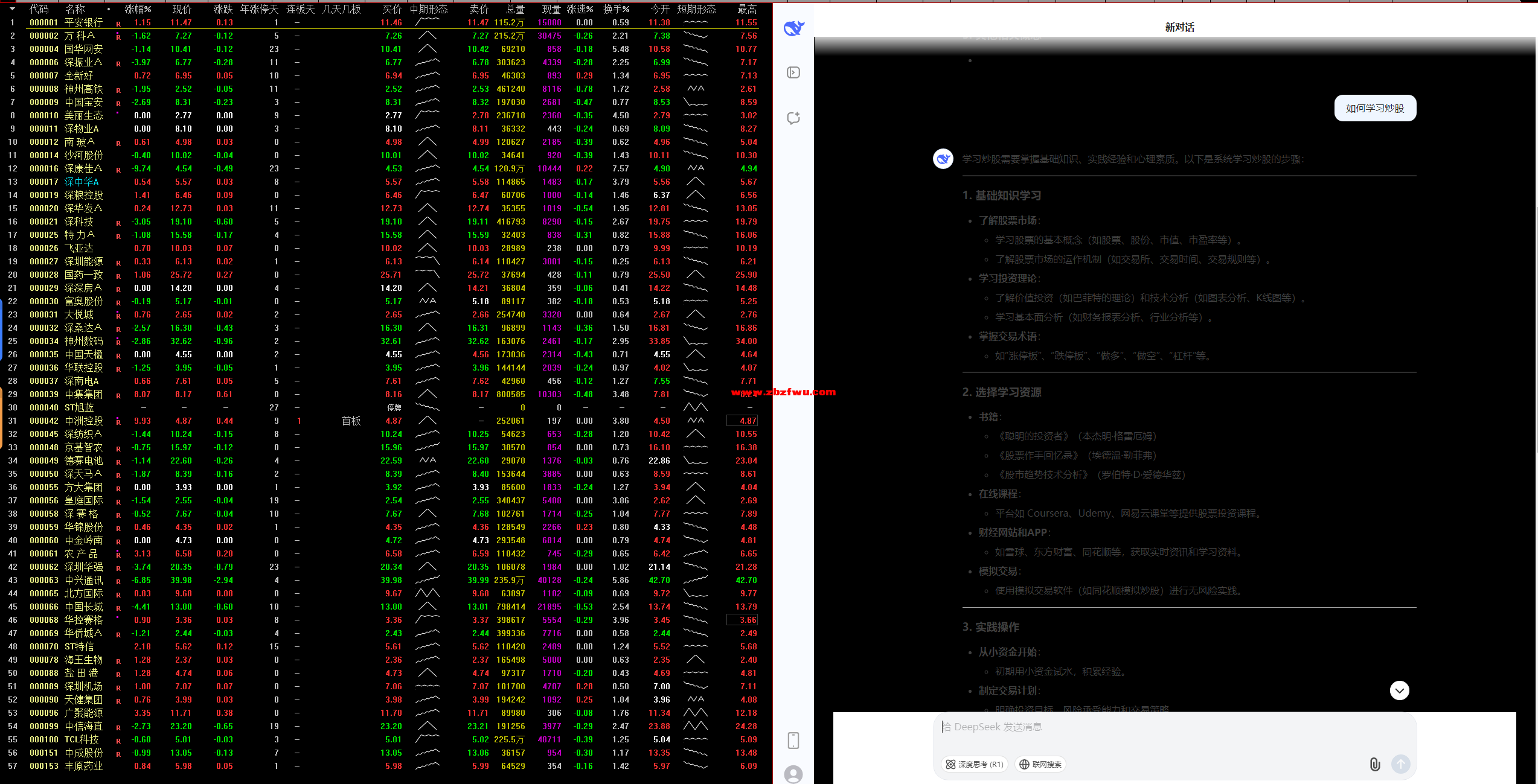
Task: Sort by 连板天 column header
Action: tap(301, 9)
